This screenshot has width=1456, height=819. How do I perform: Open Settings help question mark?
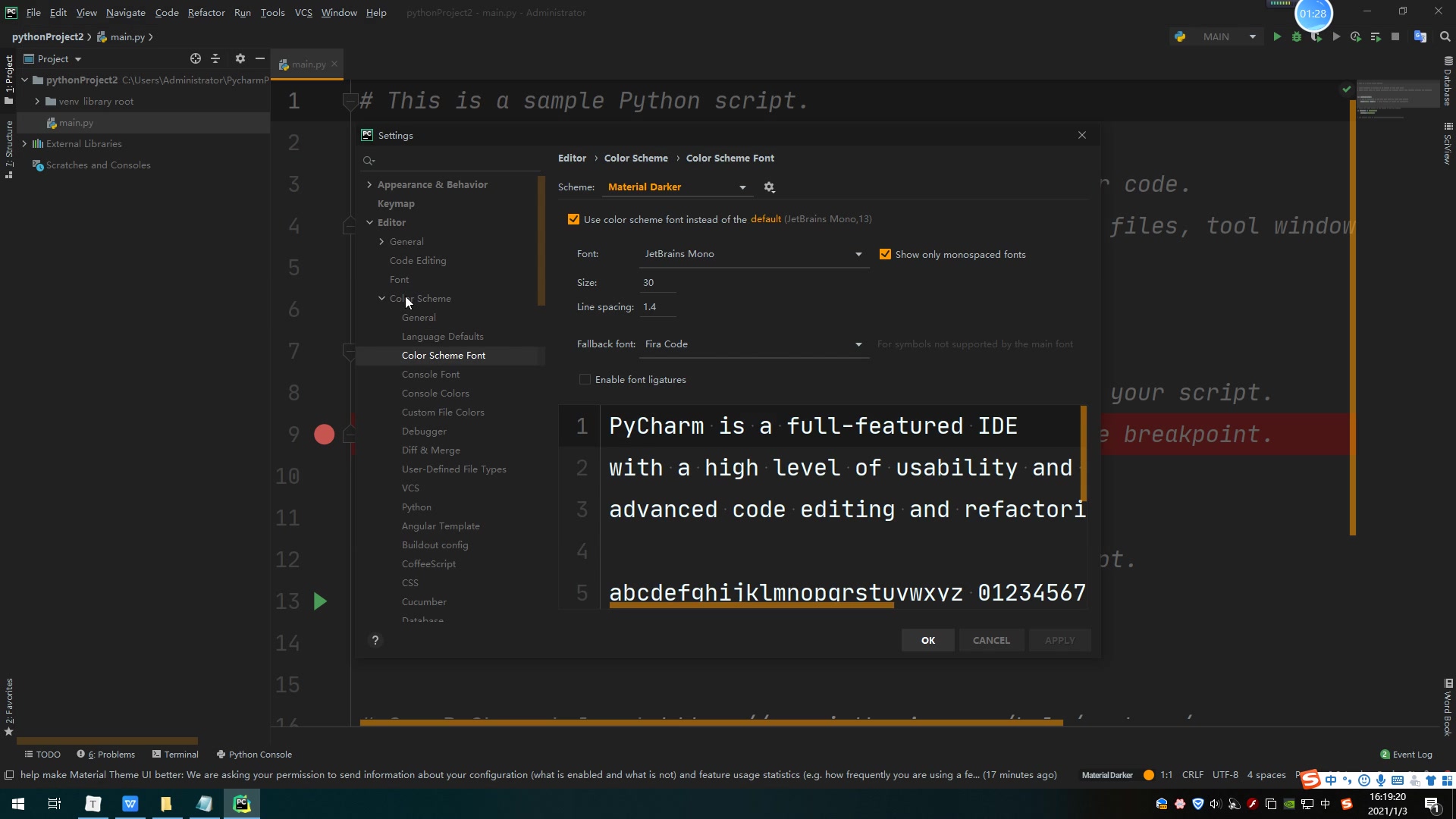[x=375, y=640]
